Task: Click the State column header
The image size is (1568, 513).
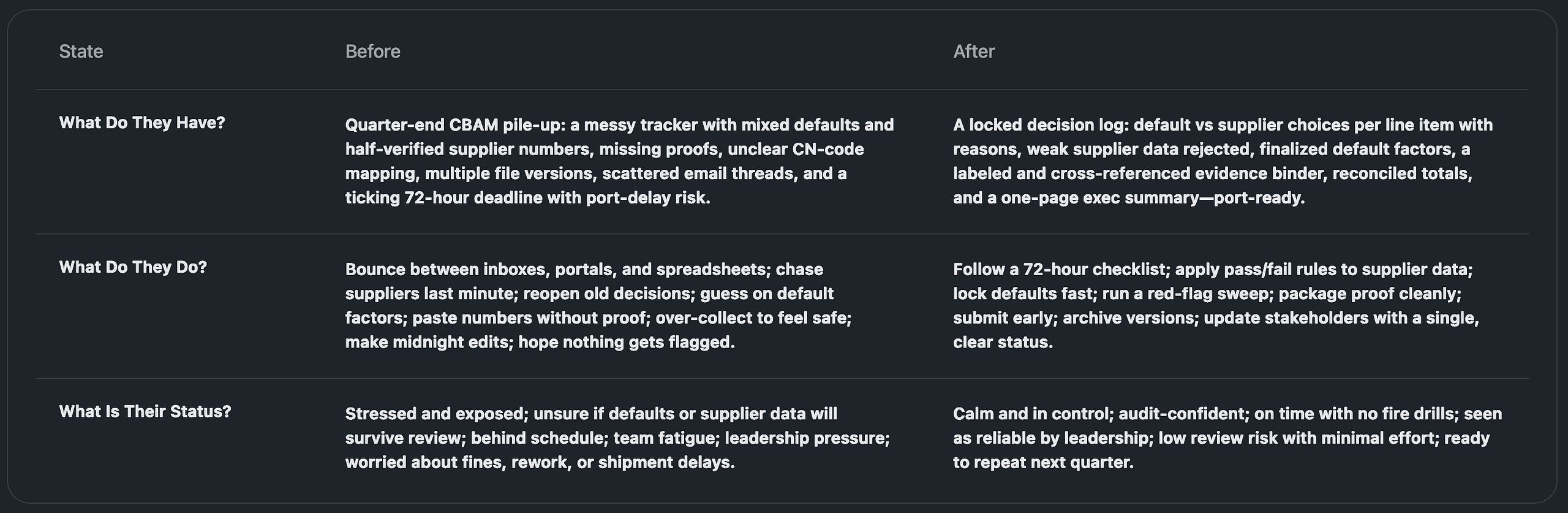Action: (81, 51)
